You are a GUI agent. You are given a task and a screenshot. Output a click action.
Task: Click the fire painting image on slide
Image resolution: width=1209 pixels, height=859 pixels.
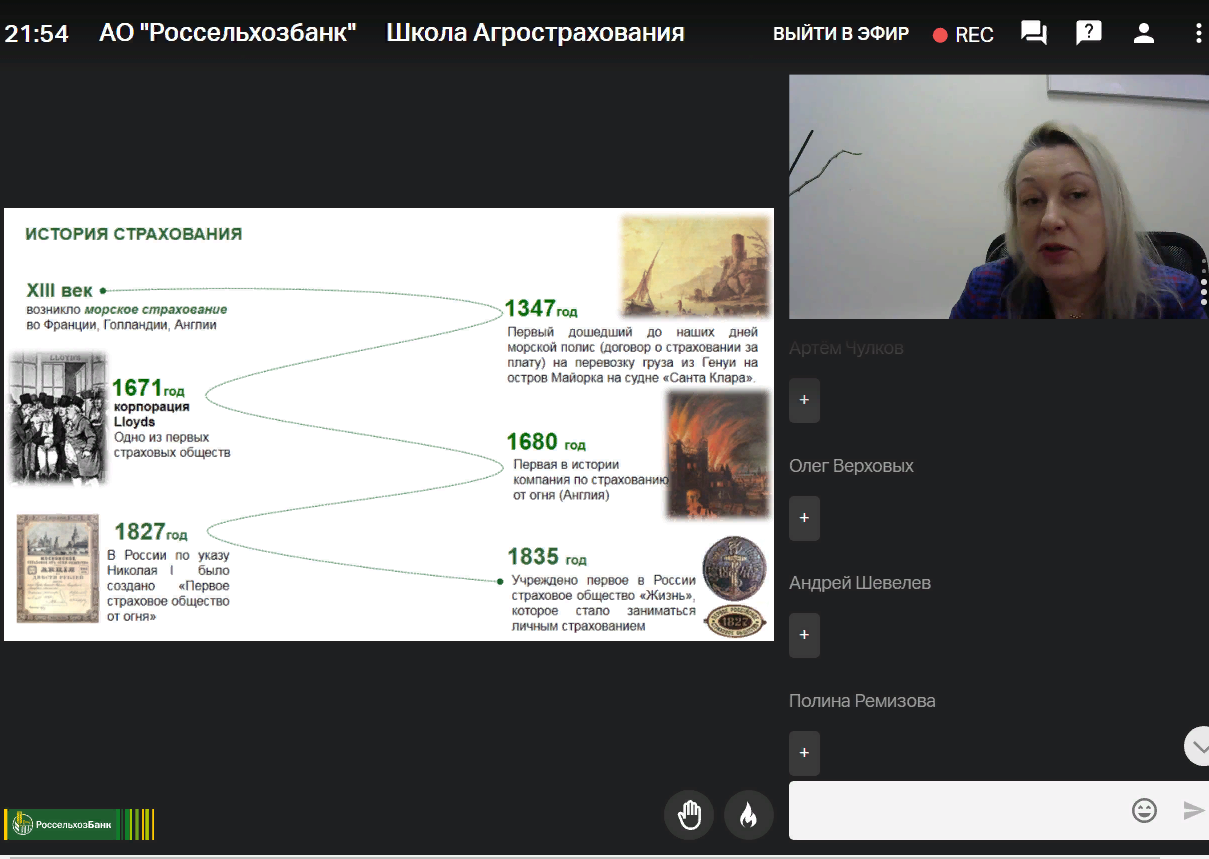click(x=718, y=455)
